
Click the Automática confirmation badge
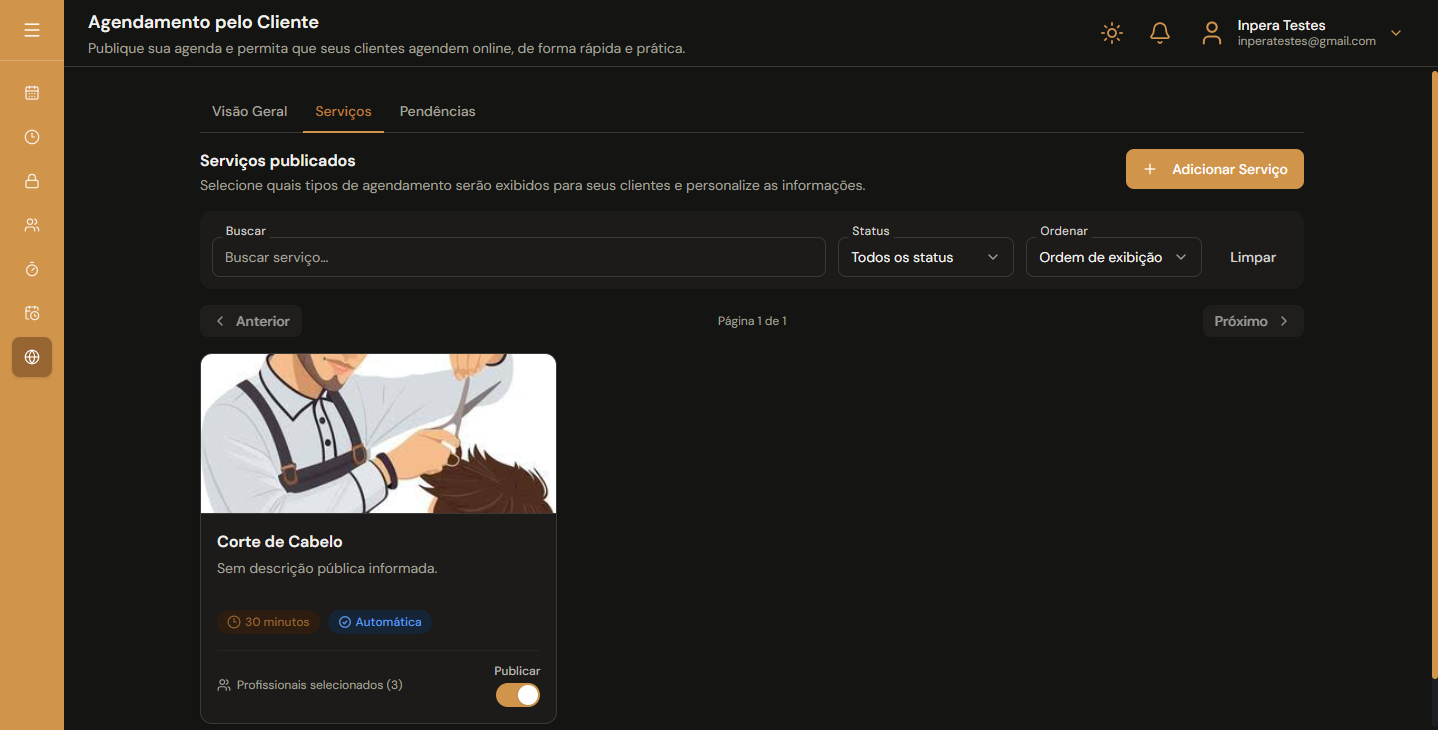(x=380, y=622)
